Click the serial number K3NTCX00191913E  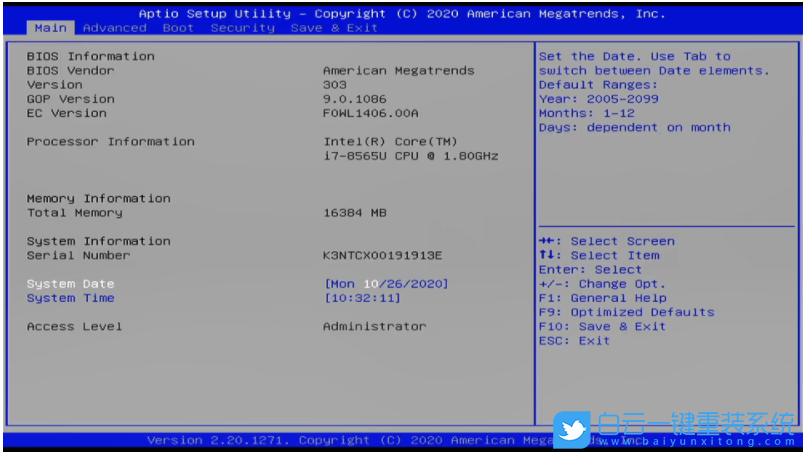tap(382, 255)
